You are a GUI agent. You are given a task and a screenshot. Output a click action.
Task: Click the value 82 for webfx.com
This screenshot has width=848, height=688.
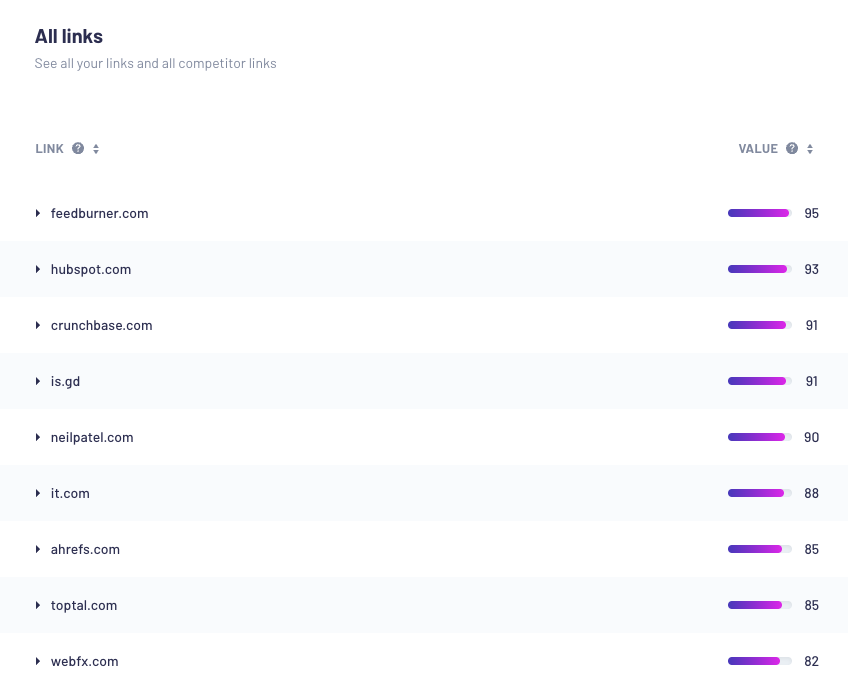pos(811,661)
